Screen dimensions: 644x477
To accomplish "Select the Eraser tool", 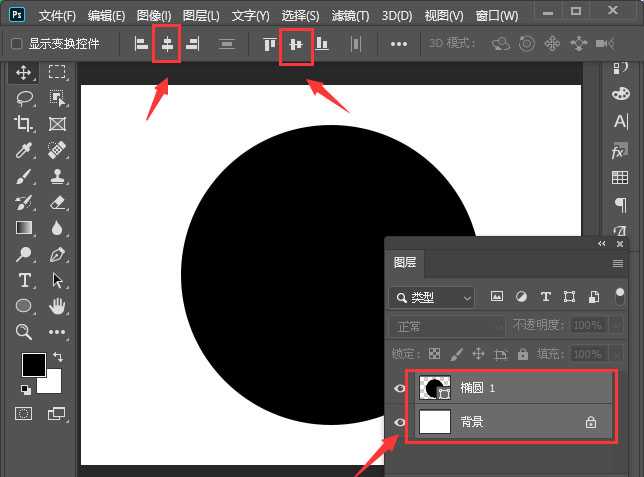I will (x=57, y=202).
